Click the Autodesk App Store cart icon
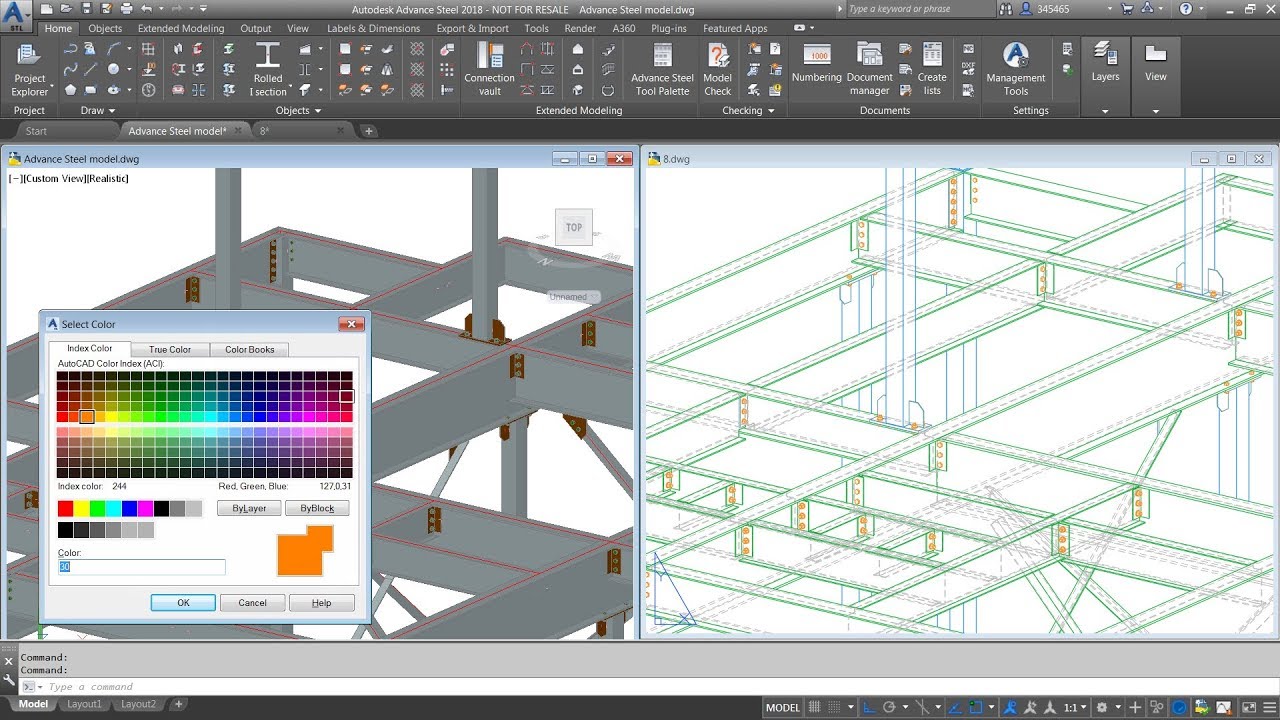This screenshot has height=720, width=1280. (1127, 9)
